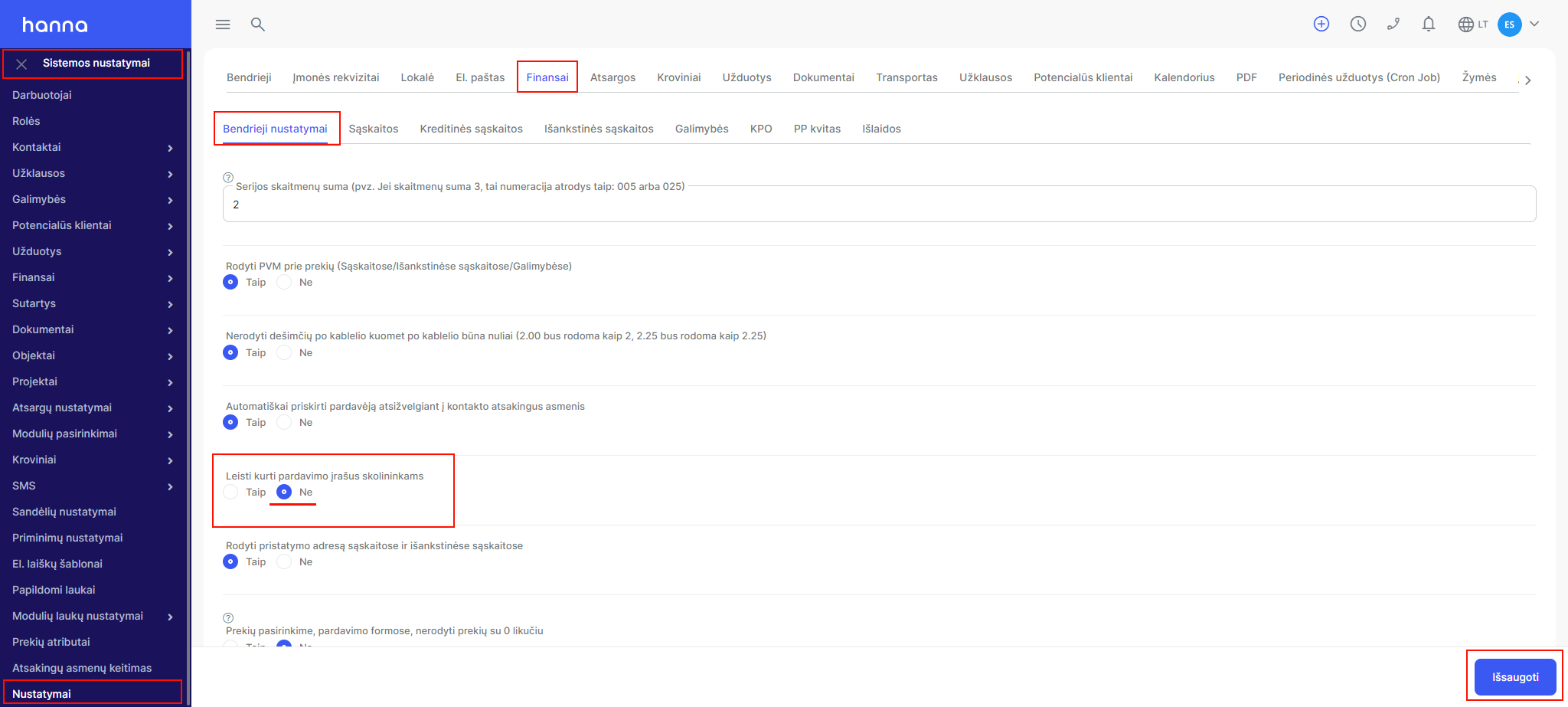Open the Atsargos tab
Screen dimensions: 1568x707
tap(612, 77)
